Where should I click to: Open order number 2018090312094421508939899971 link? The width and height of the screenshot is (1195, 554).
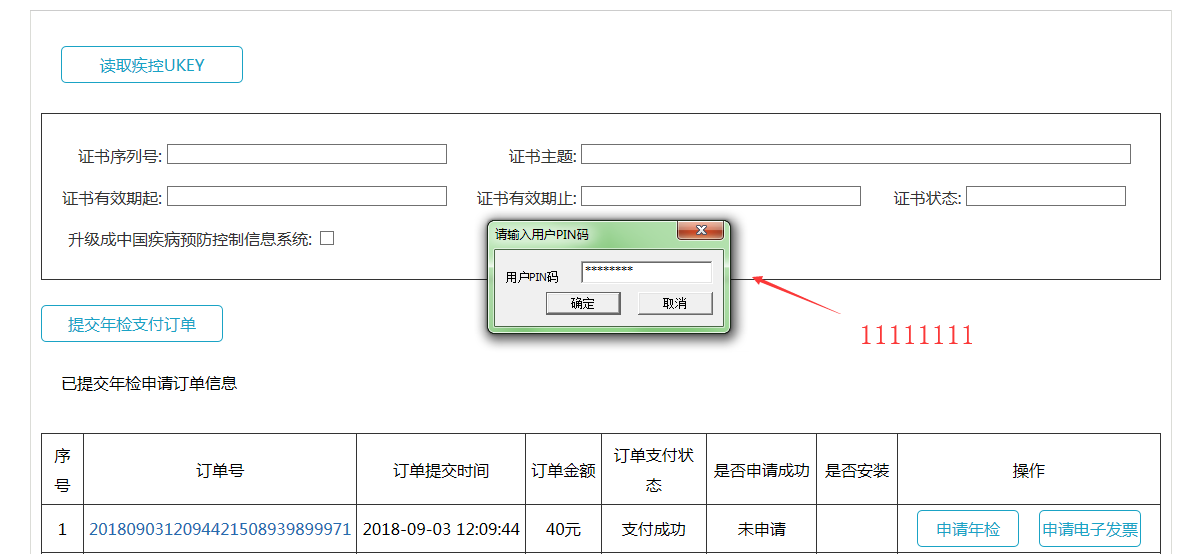pyautogui.click(x=220, y=529)
